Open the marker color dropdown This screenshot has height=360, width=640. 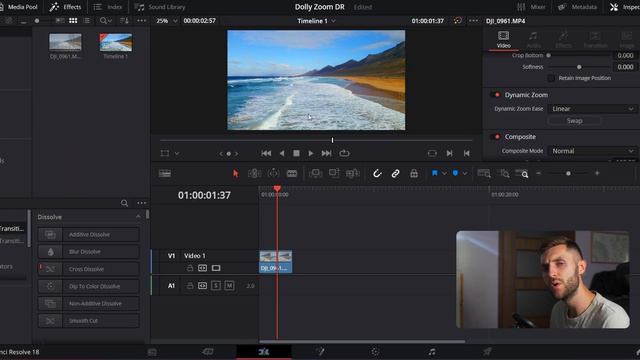pos(464,173)
